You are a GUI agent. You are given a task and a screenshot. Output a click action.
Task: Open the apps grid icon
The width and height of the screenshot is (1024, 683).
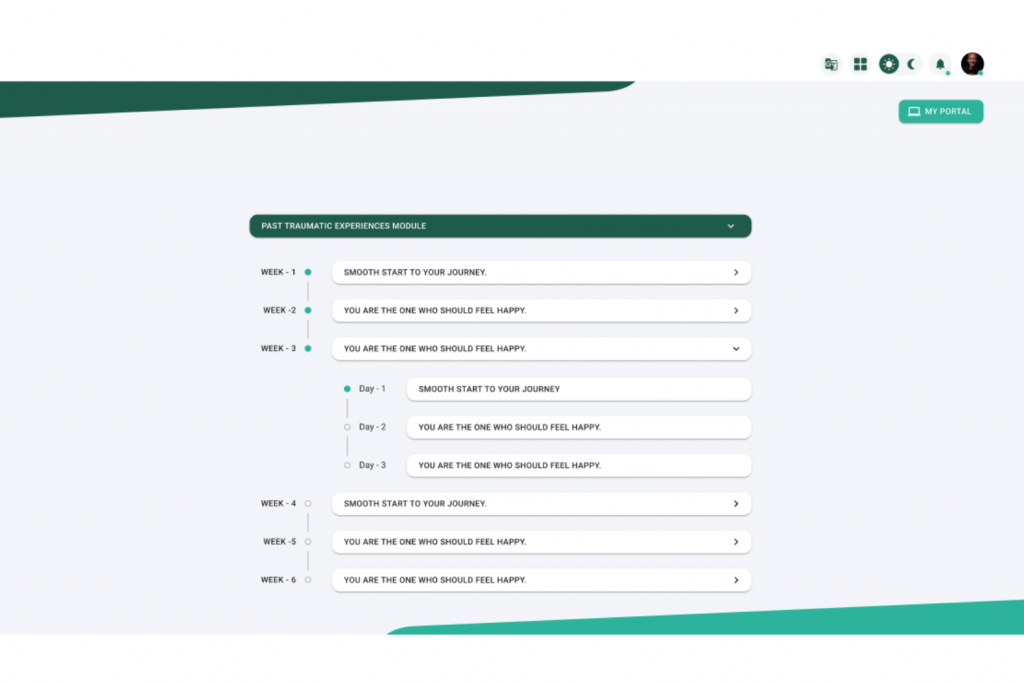pos(860,64)
